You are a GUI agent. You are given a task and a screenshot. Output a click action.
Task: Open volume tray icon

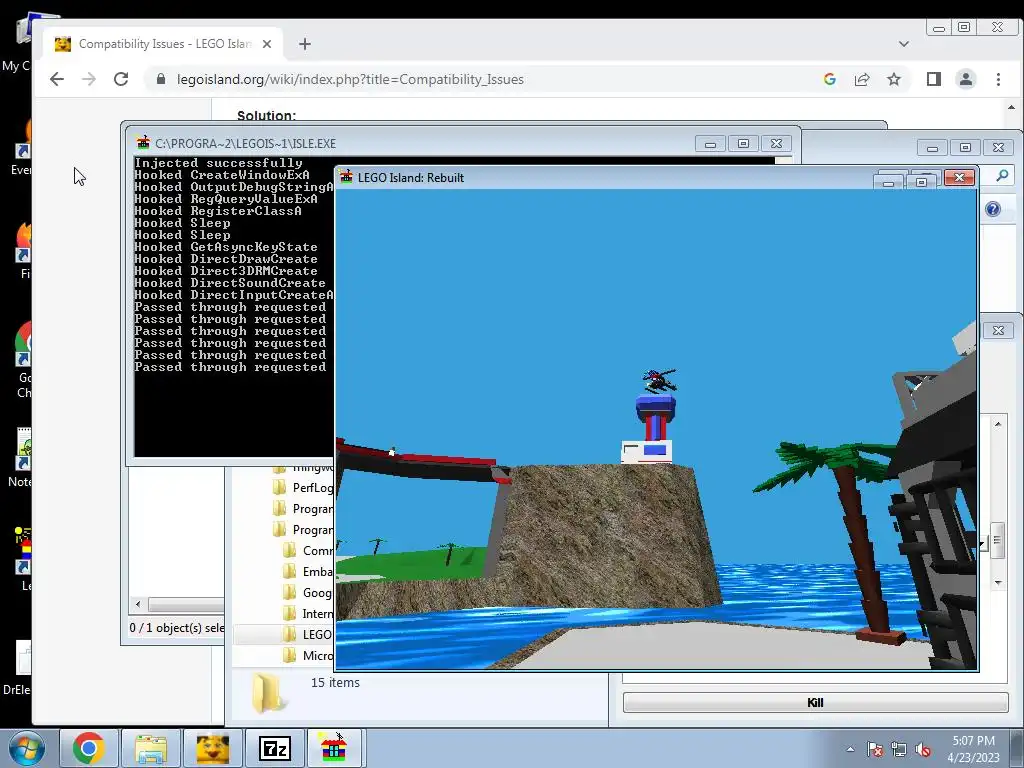pos(923,749)
